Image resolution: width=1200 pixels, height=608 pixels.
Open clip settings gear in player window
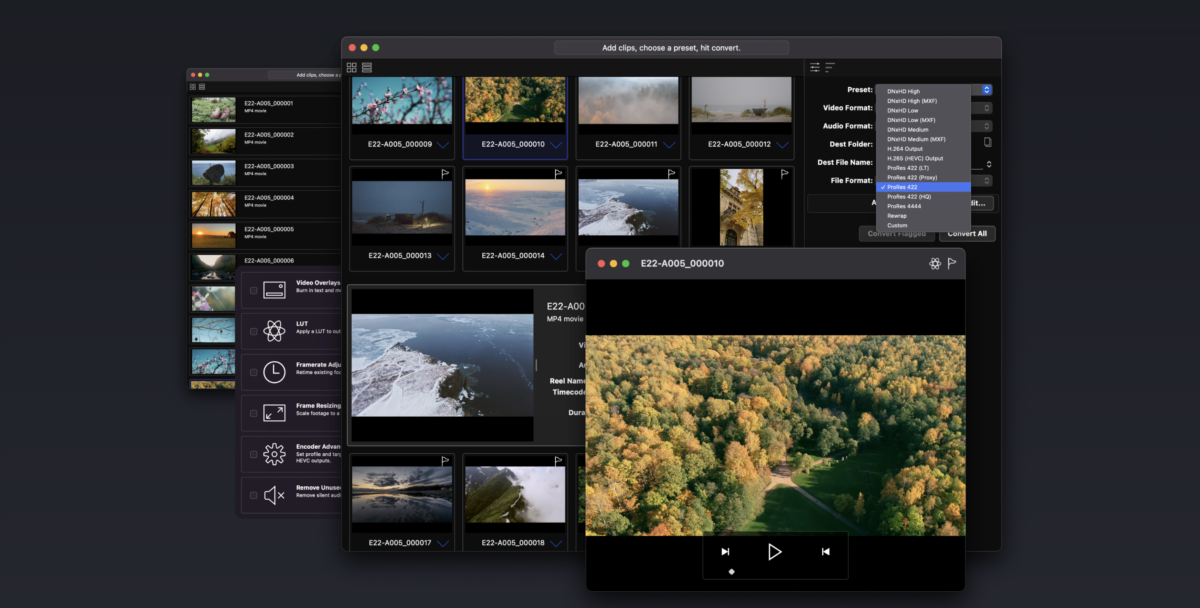(x=935, y=263)
